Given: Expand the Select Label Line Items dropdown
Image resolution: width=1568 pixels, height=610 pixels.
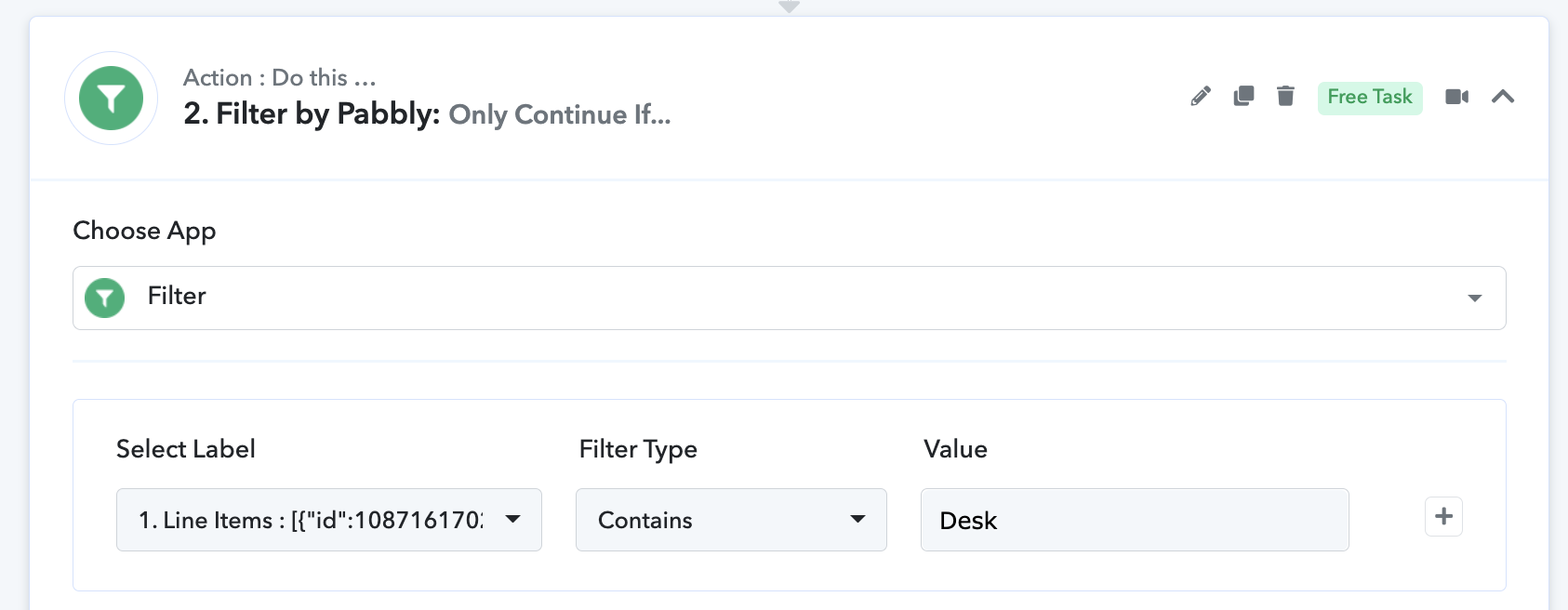Looking at the screenshot, I should (329, 520).
